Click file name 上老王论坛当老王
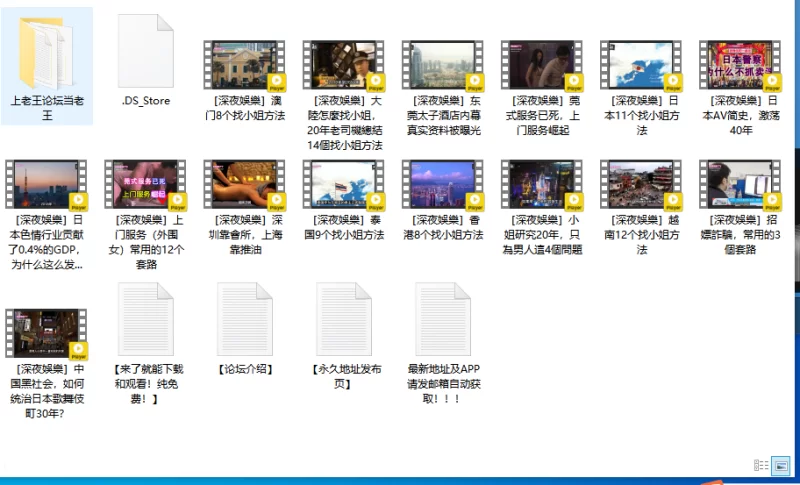Screen dimensions: 800x485 click(x=47, y=108)
